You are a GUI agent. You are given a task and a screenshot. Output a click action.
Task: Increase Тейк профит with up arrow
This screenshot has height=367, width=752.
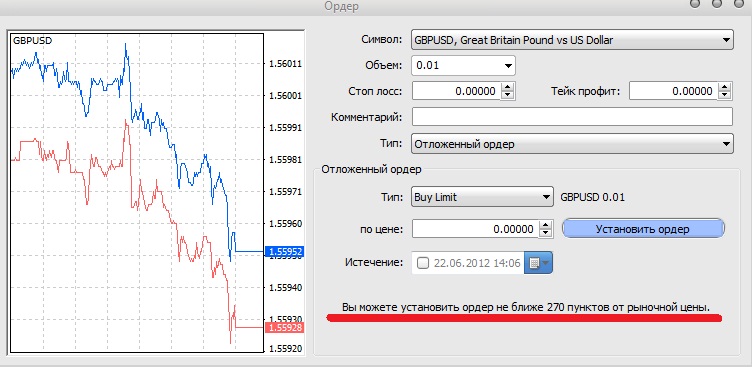tap(725, 87)
